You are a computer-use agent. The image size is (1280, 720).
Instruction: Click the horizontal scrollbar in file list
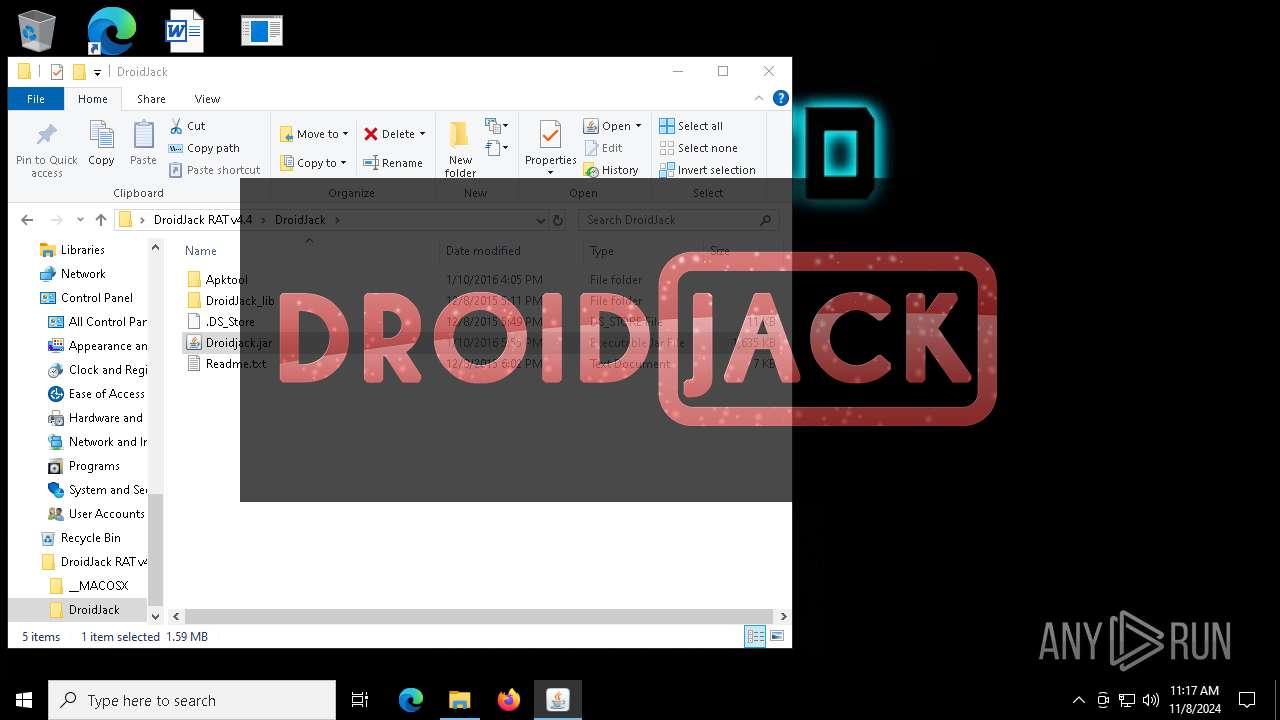478,617
